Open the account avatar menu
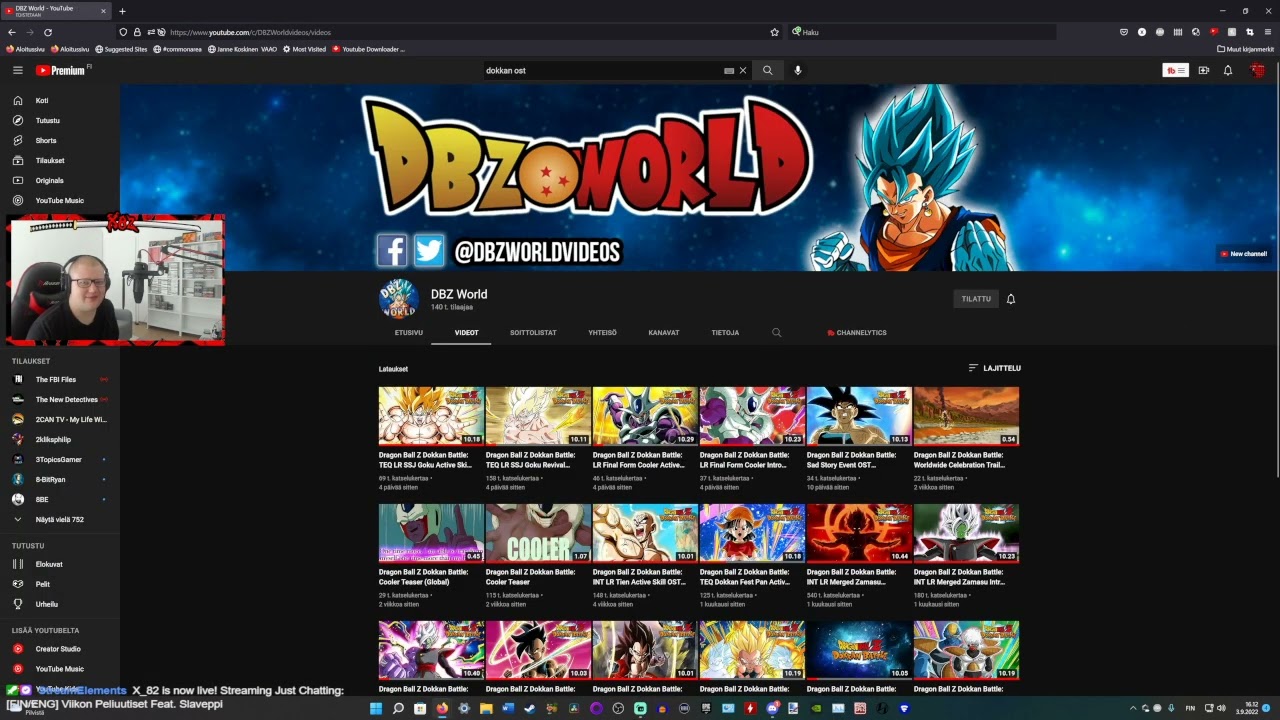This screenshot has width=1280, height=720. 1258,70
